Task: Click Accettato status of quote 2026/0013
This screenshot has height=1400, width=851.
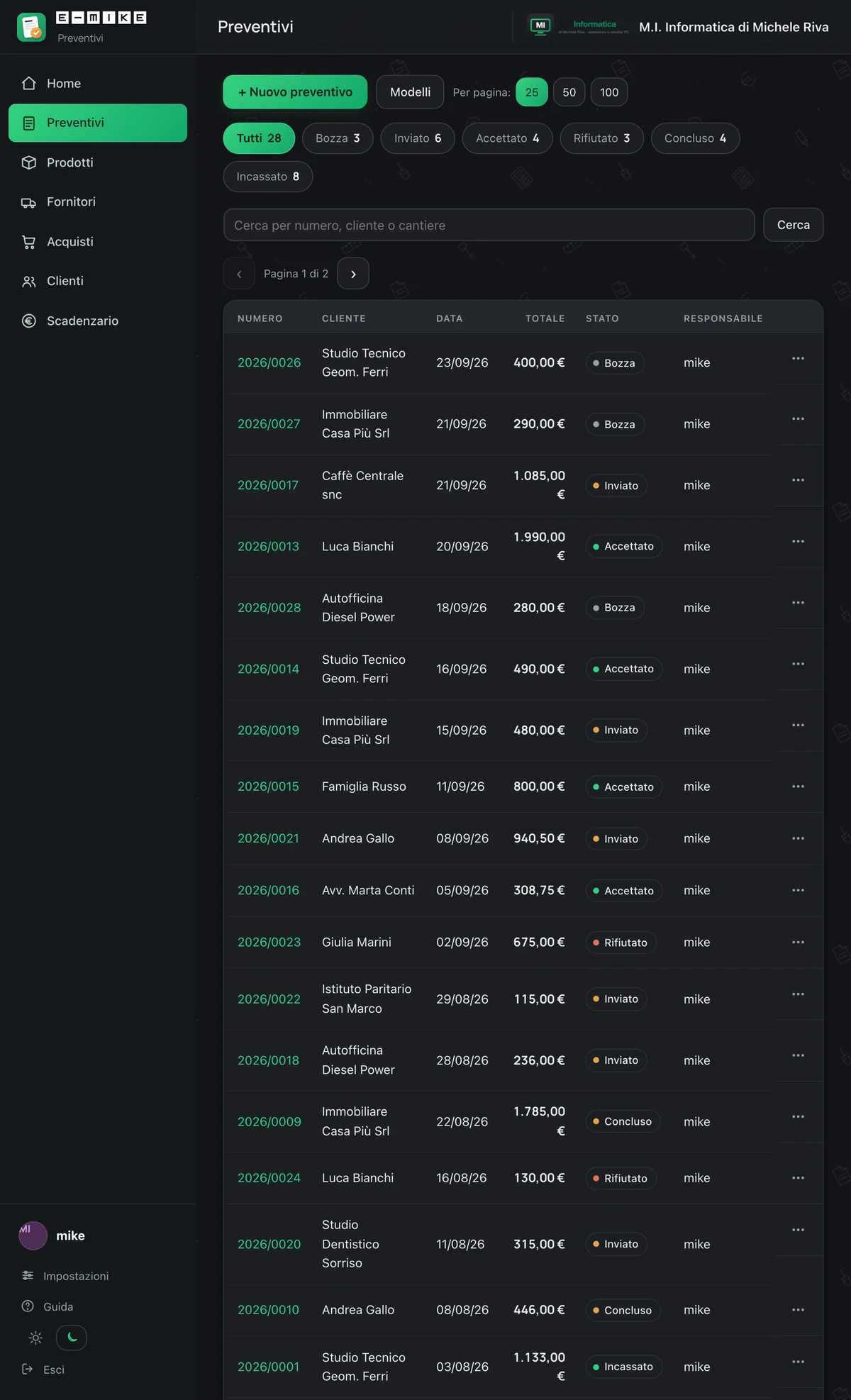Action: 624,546
